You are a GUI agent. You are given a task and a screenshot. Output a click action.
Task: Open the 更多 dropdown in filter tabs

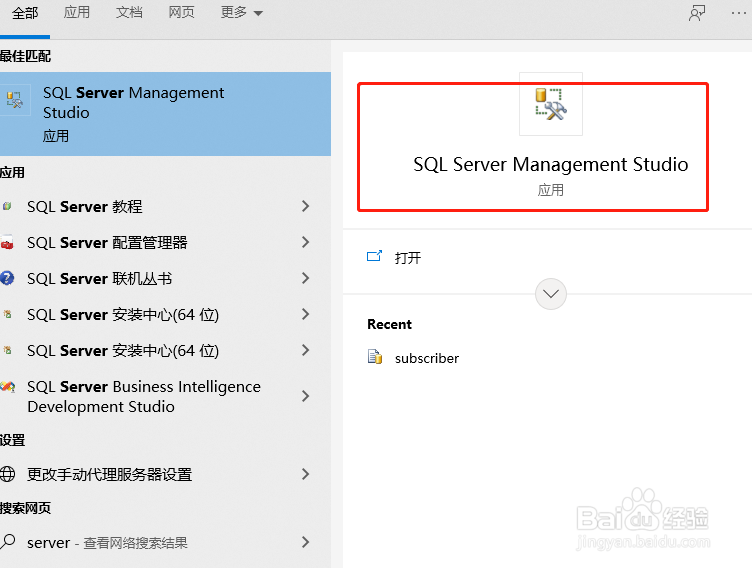pos(242,13)
